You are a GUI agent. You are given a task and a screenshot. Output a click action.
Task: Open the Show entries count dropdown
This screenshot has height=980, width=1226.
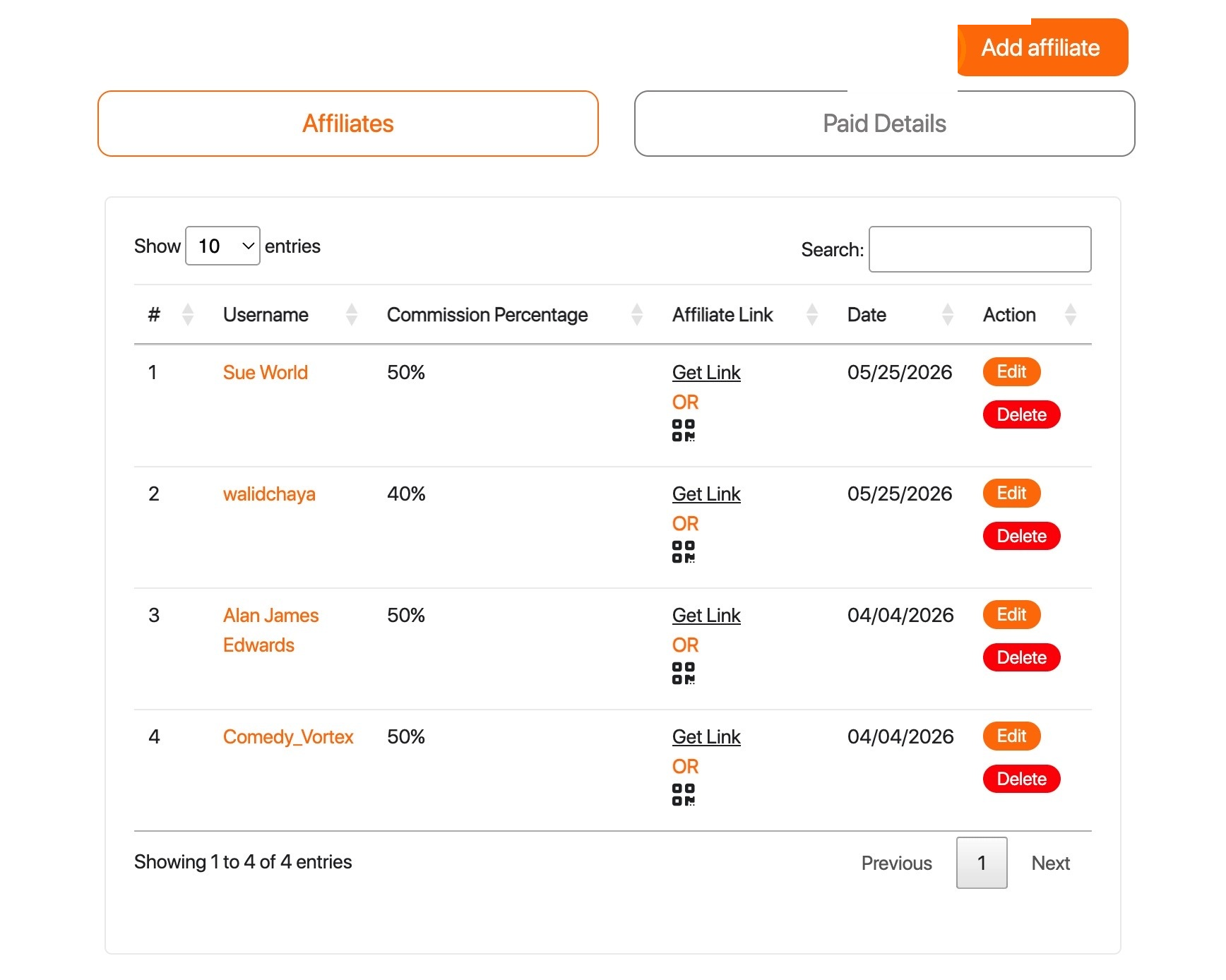(222, 246)
